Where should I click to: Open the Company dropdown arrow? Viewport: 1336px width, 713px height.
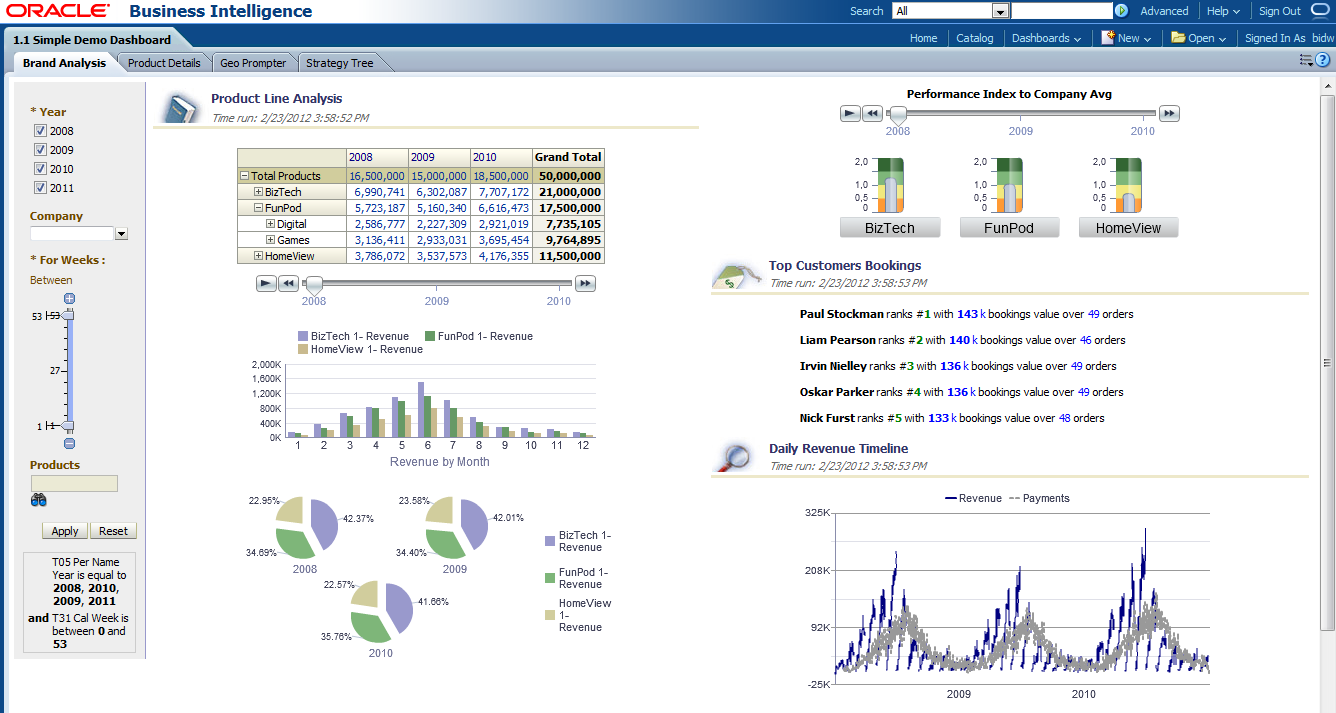[x=122, y=234]
